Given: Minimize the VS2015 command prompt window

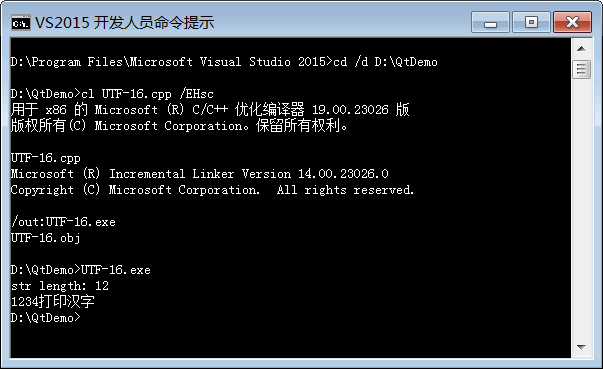Looking at the screenshot, I should pos(490,22).
